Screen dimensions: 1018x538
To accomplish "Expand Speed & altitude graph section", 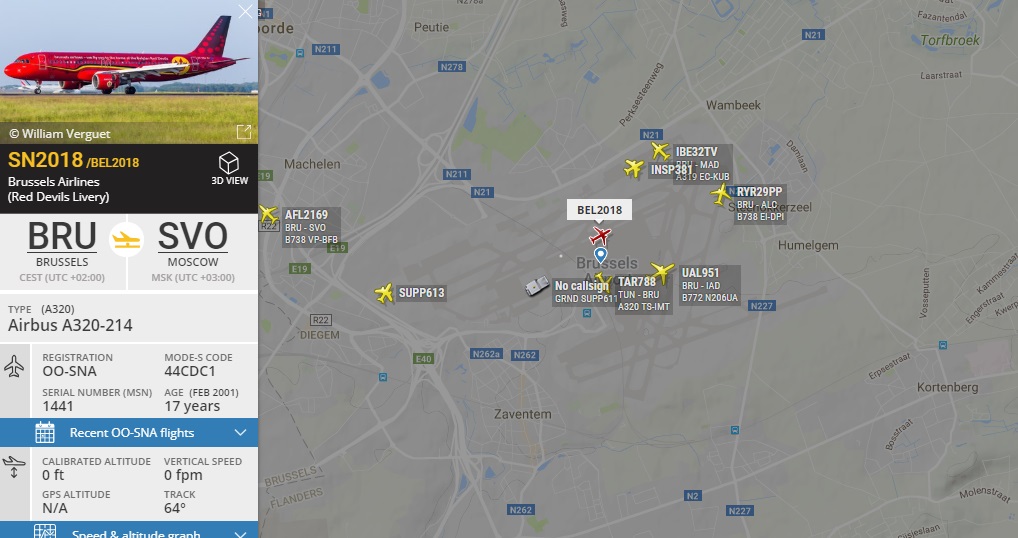I will tap(129, 531).
